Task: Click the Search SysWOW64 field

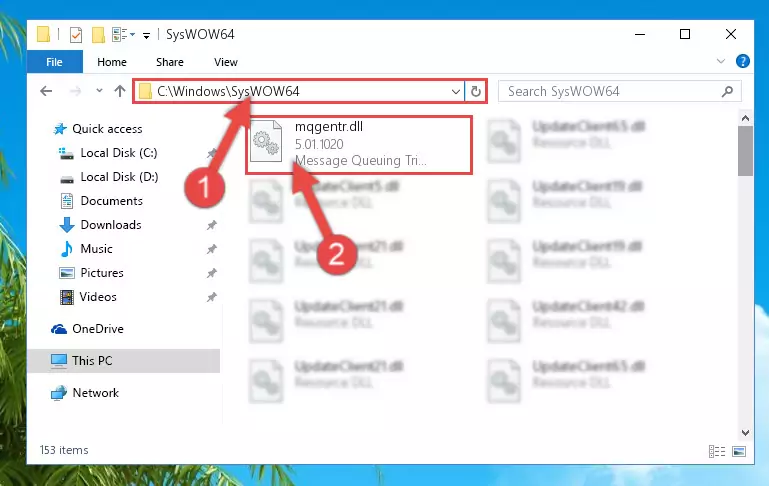Action: coord(619,92)
